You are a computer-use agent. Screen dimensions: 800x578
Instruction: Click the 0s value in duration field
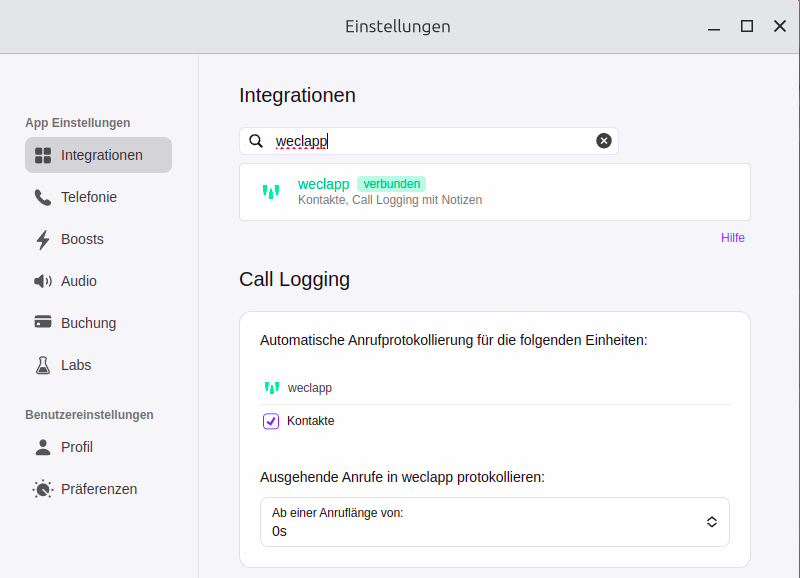pos(279,532)
